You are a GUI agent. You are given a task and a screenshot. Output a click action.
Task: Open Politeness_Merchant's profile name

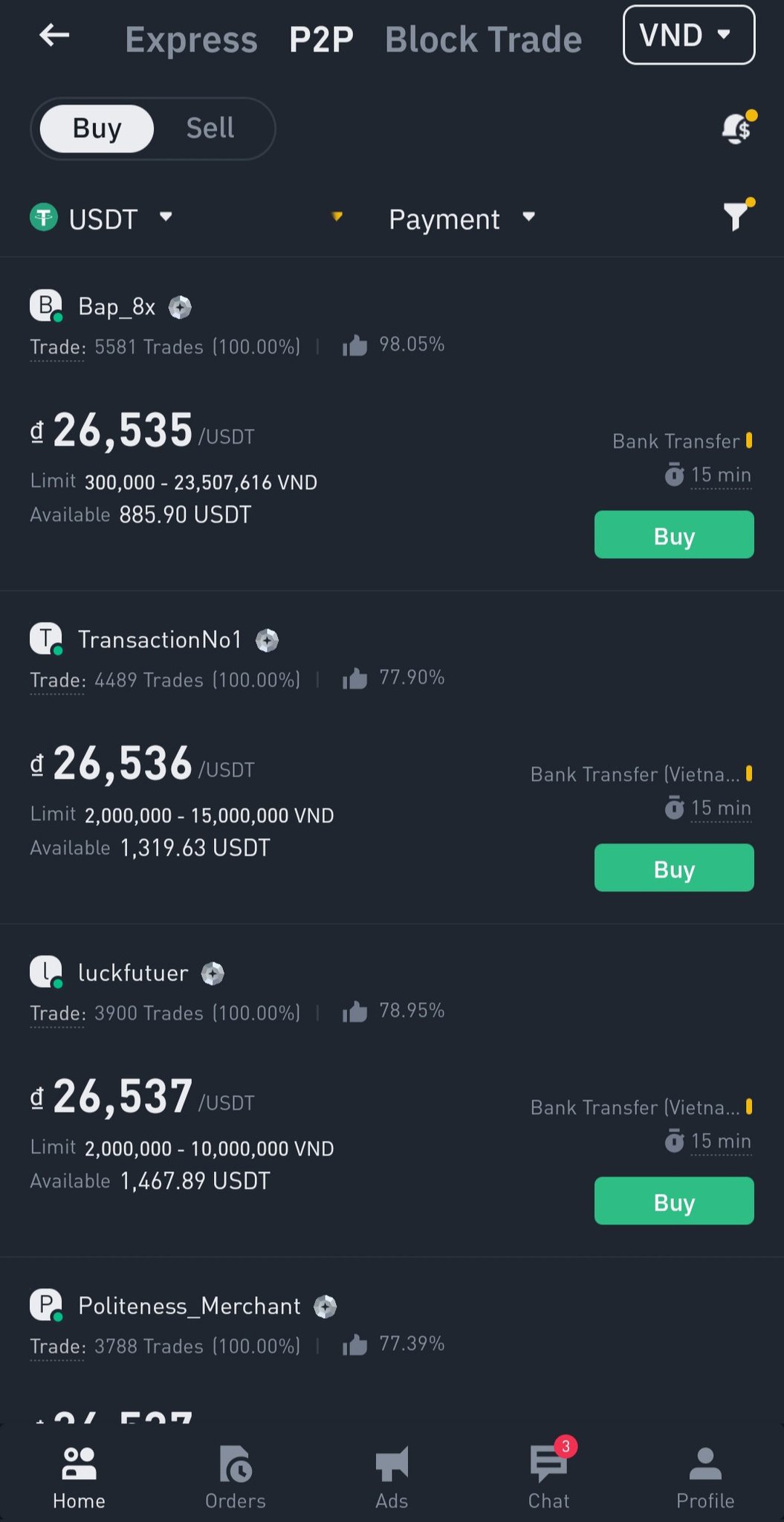tap(189, 1306)
